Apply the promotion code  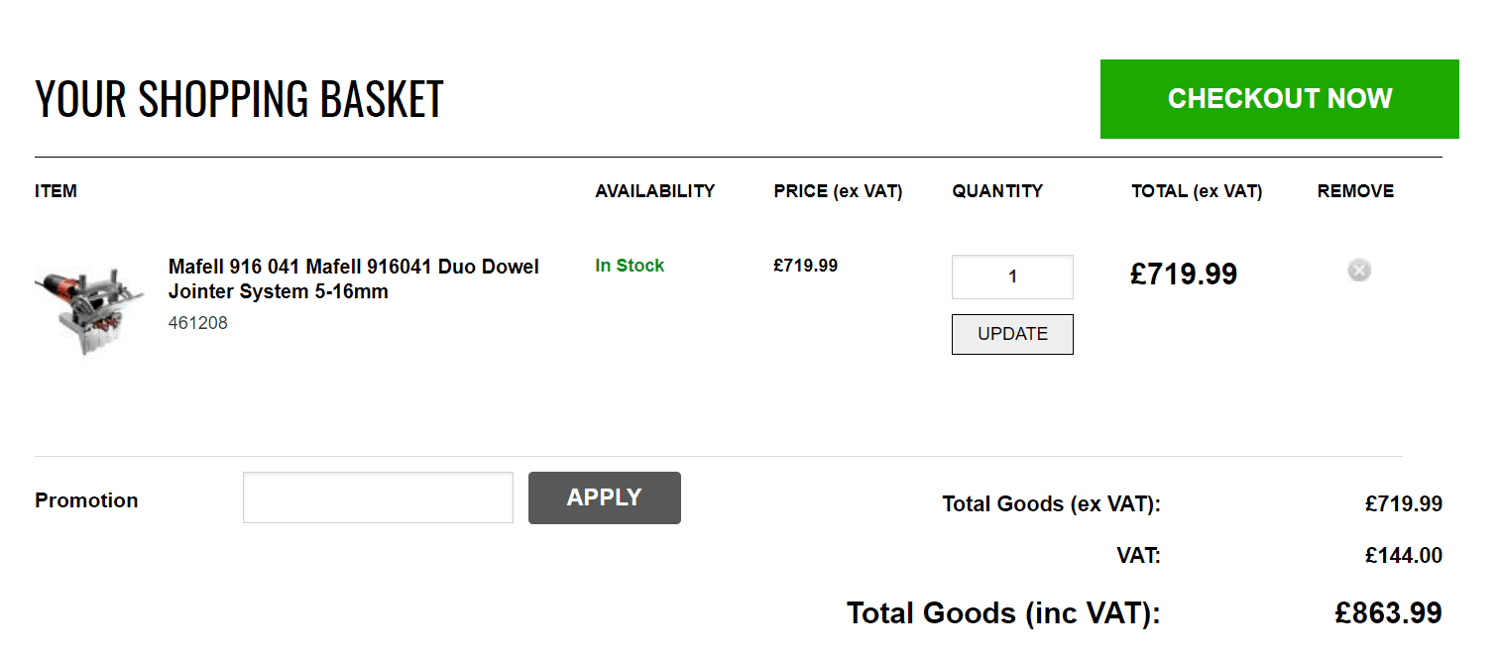(x=604, y=497)
